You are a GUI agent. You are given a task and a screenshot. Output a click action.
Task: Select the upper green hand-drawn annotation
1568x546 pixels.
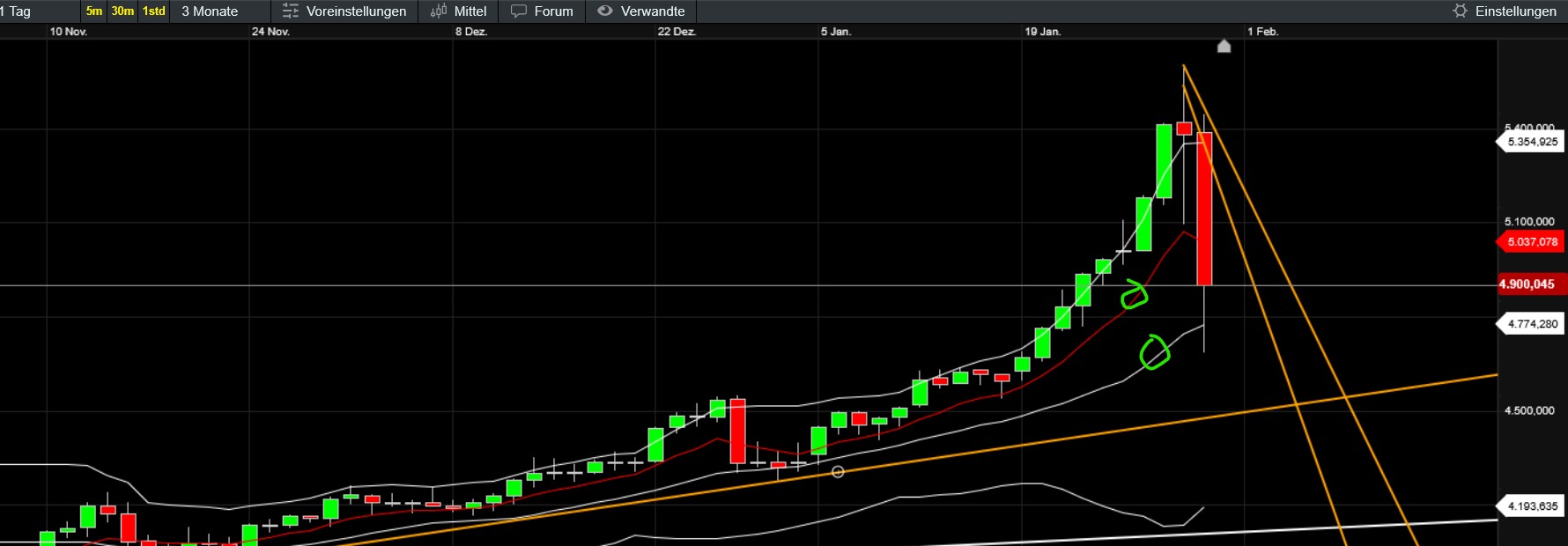1134,295
